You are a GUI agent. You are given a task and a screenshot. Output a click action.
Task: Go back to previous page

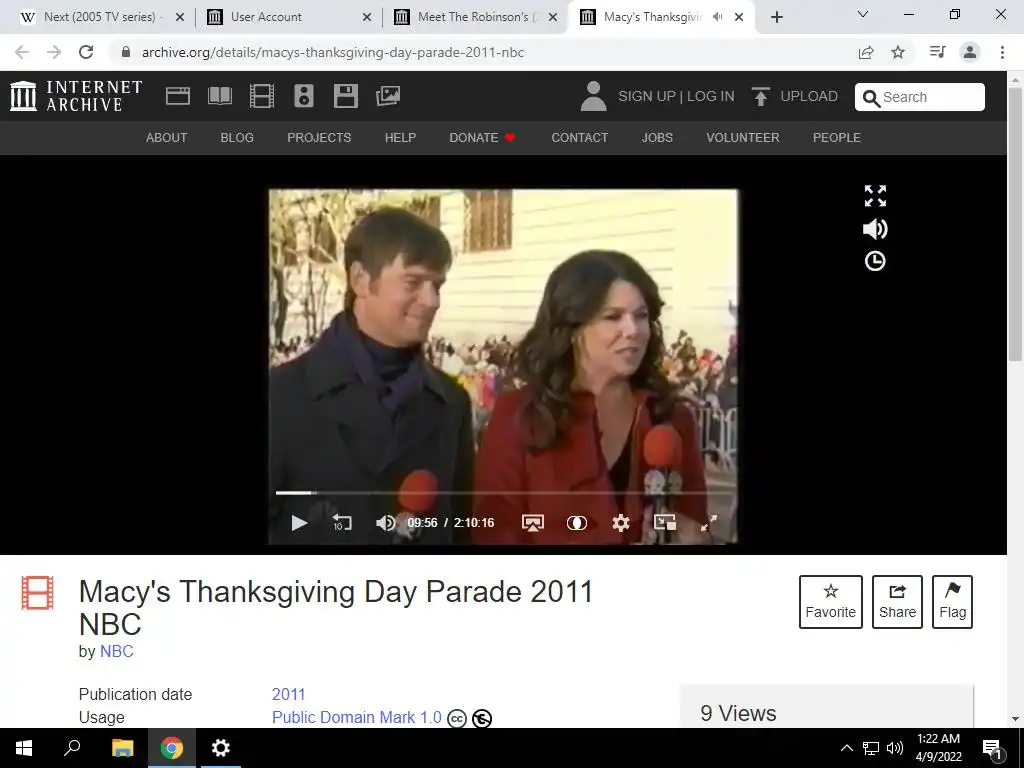22,52
